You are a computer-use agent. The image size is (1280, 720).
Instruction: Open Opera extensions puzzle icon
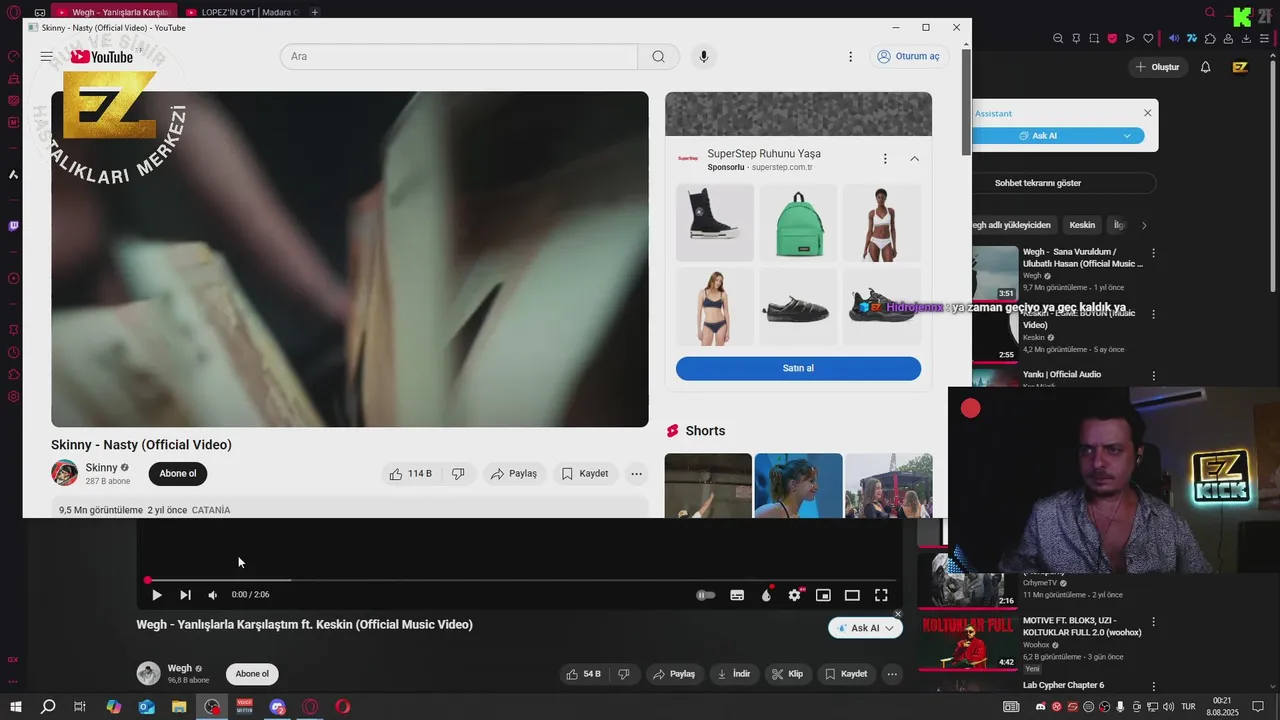[x=1210, y=39]
